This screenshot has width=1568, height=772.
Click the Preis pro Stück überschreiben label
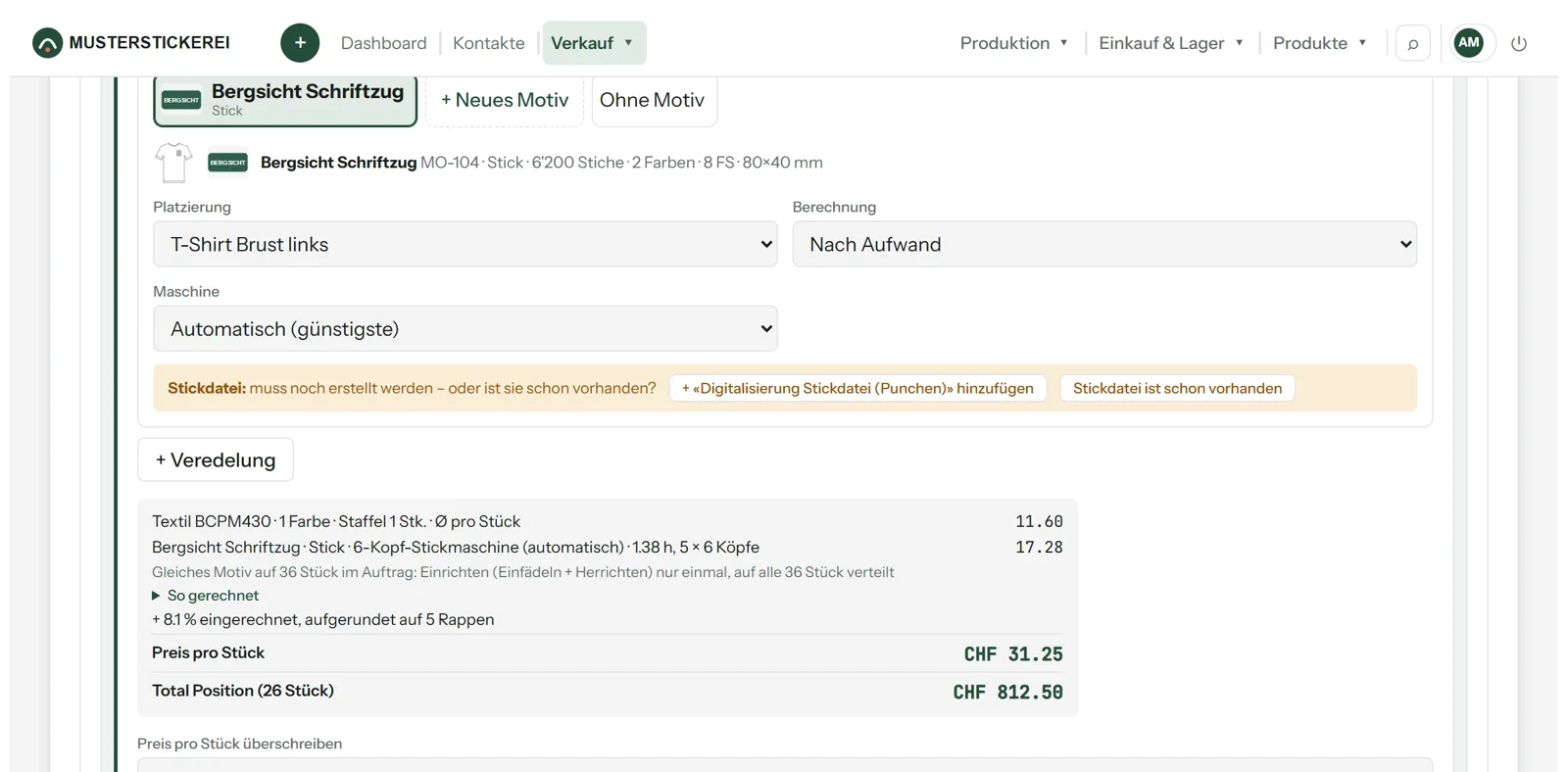[x=240, y=744]
